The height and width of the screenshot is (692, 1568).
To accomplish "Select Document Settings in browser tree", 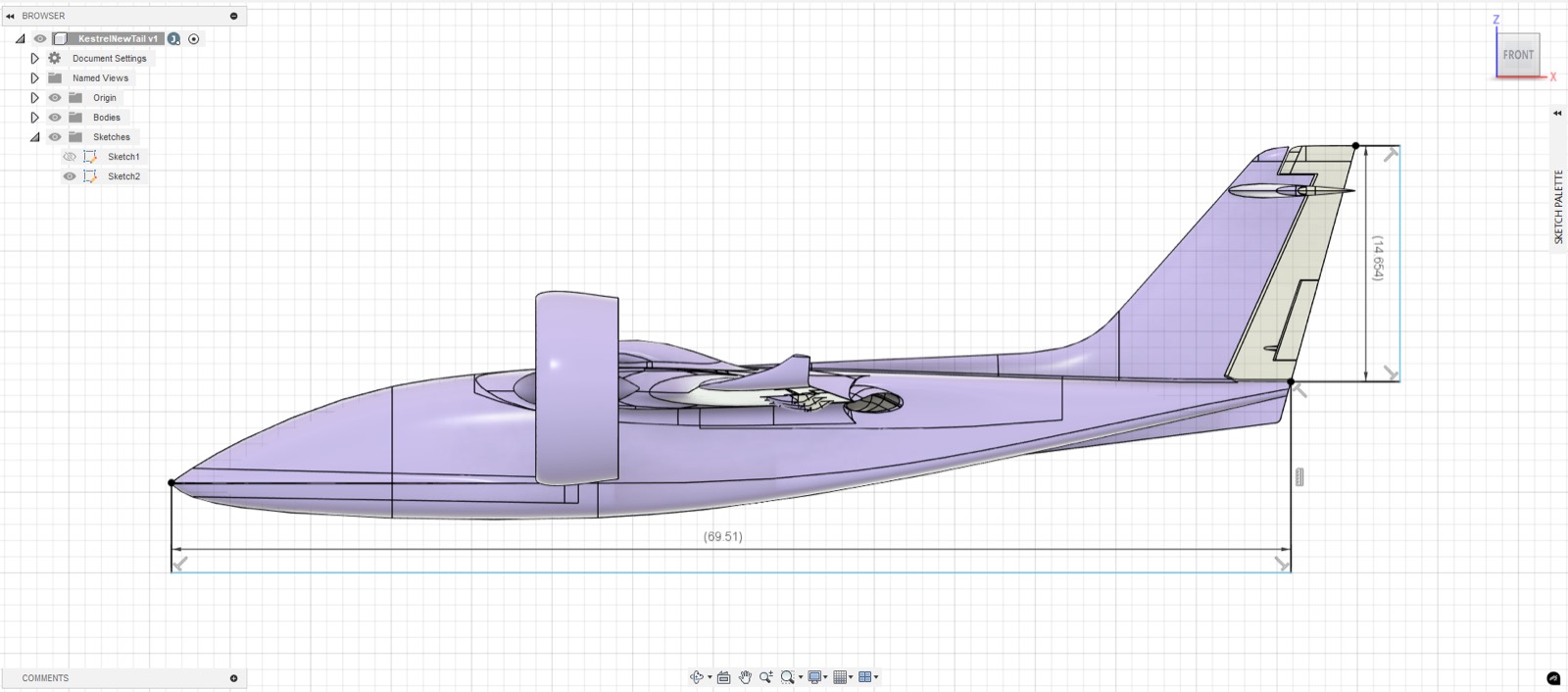I will tap(109, 59).
